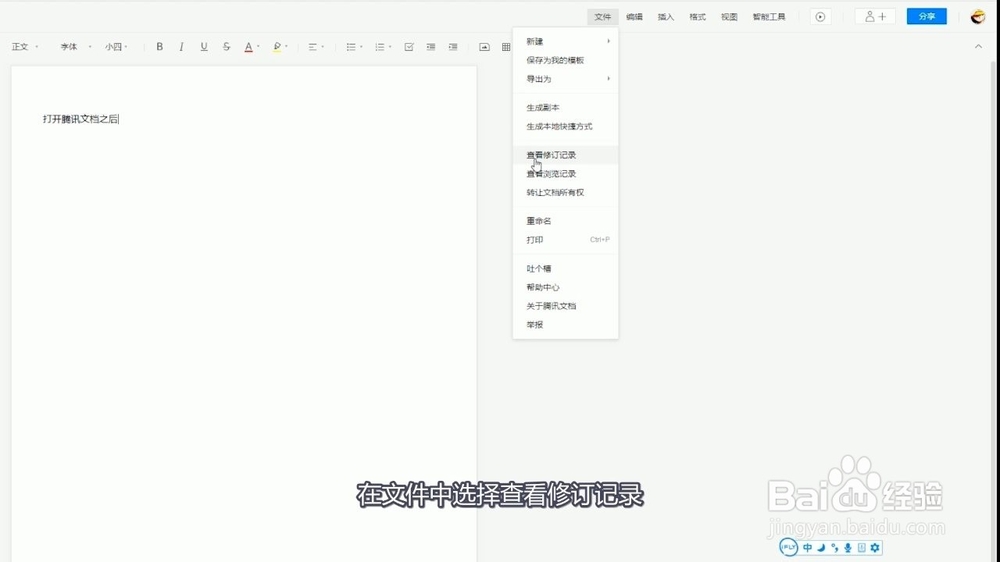Image resolution: width=1000 pixels, height=562 pixels.
Task: Expand the 导出为 submenu
Action: (565, 79)
